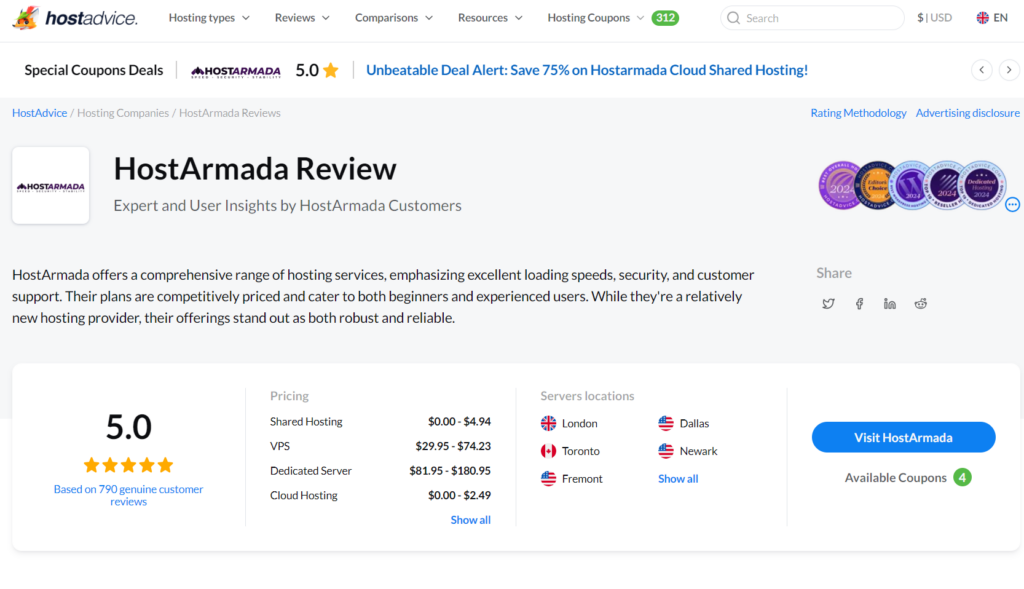Click the Newark server location
Screen dimensions: 1024x589
tap(698, 451)
